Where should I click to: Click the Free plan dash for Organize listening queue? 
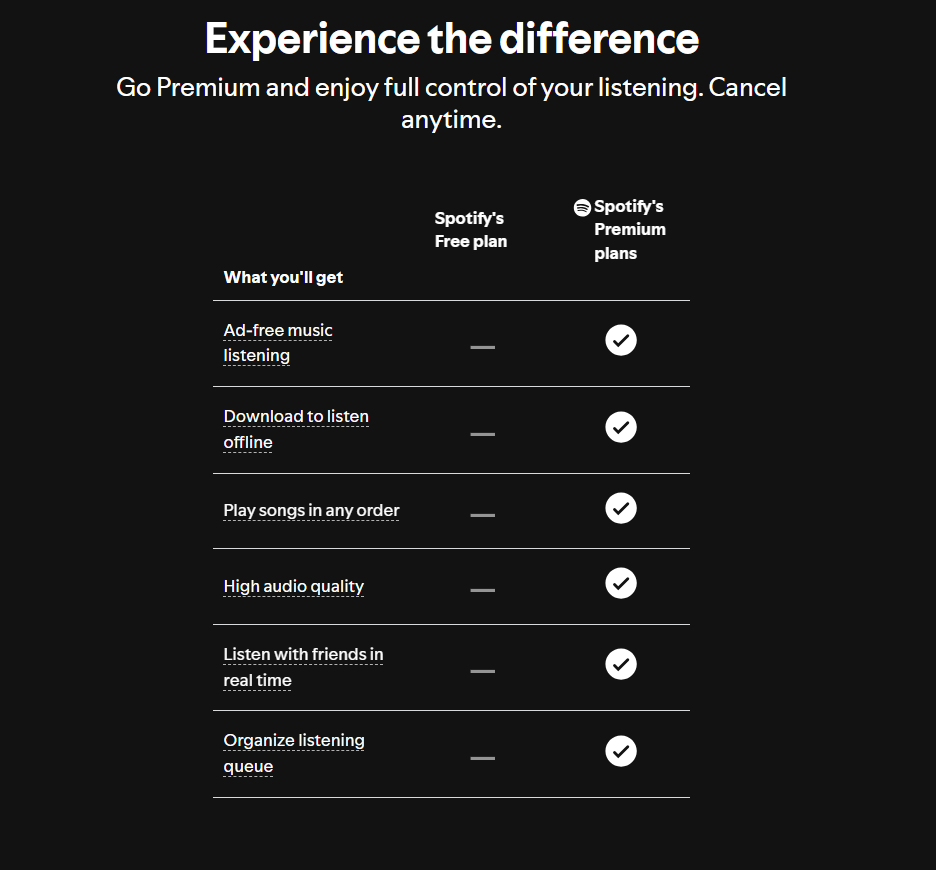(482, 758)
